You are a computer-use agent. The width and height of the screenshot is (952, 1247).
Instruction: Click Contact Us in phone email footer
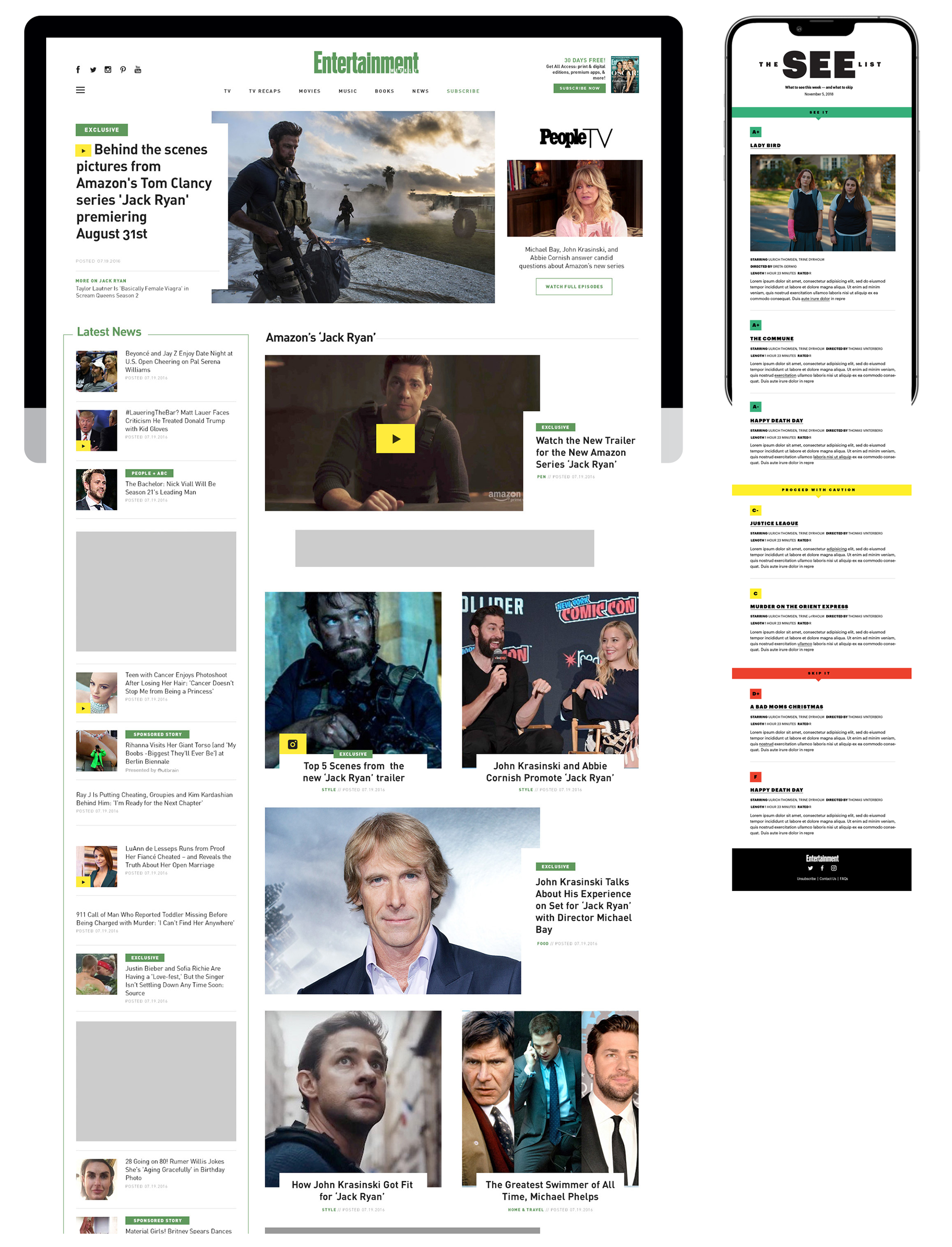point(828,879)
